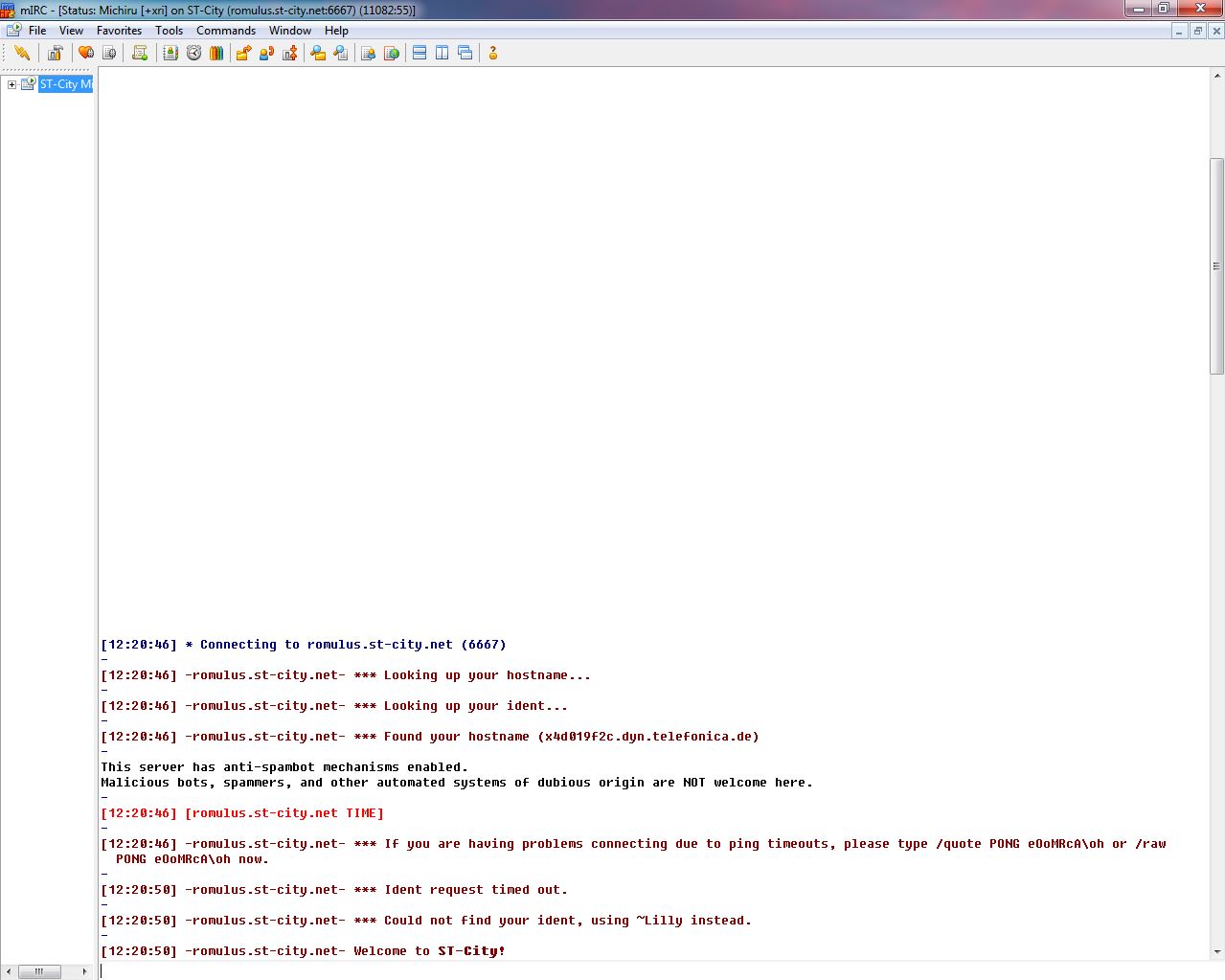The image size is (1225, 980).
Task: Open the Scripts Editor toolbar icon
Action: click(x=140, y=53)
